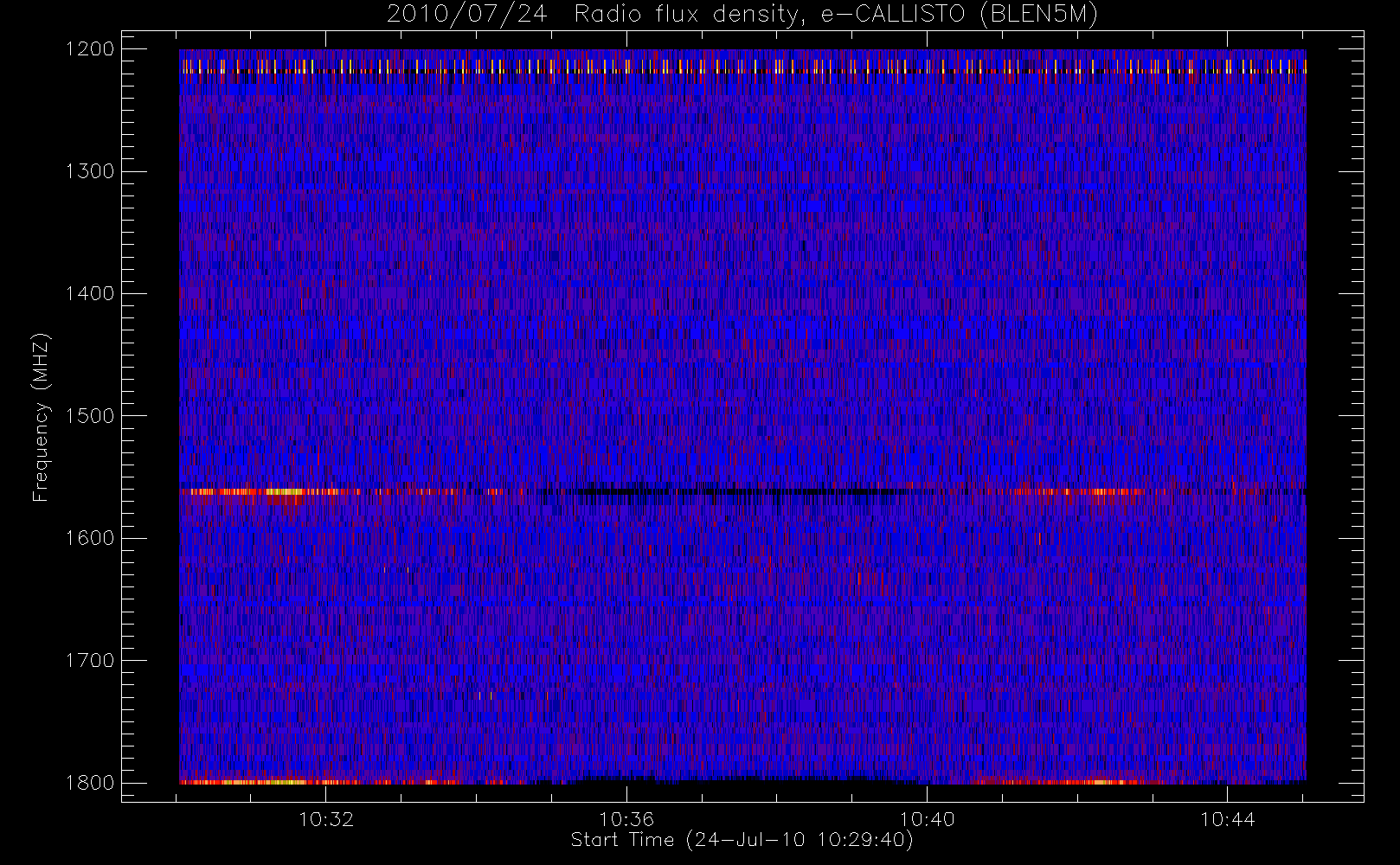This screenshot has height=865, width=1400.
Task: Click the 1600 frequency axis label
Action: tap(90, 538)
